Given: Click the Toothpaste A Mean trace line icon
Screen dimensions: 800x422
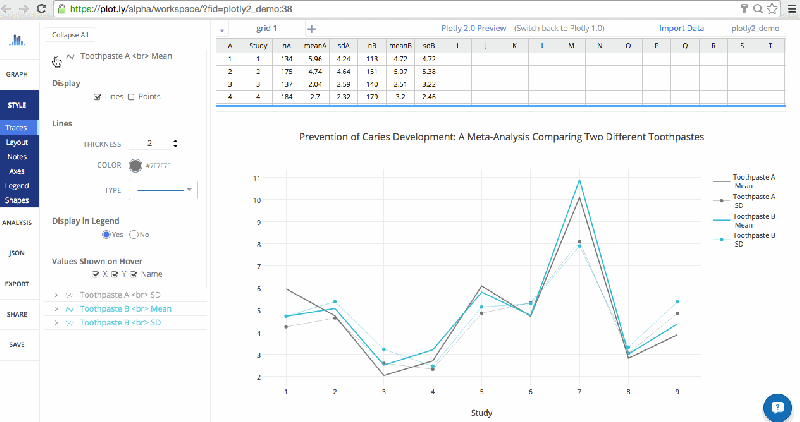Looking at the screenshot, I should pos(71,56).
